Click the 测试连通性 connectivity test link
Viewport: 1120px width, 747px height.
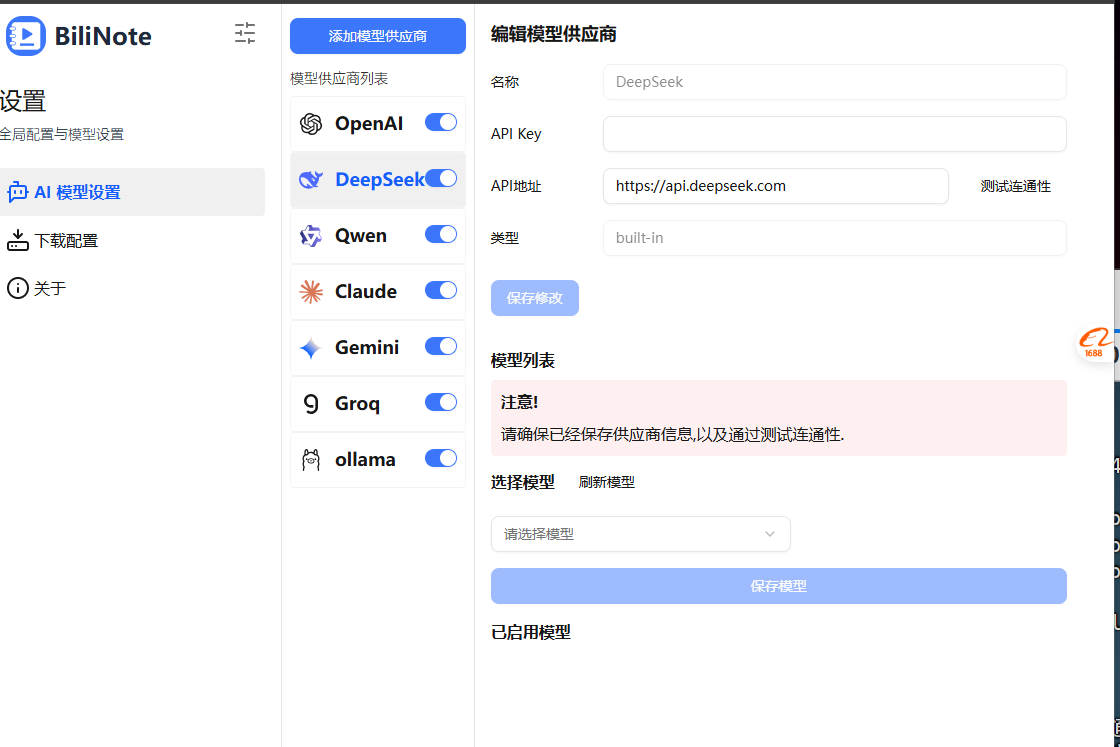point(1016,186)
